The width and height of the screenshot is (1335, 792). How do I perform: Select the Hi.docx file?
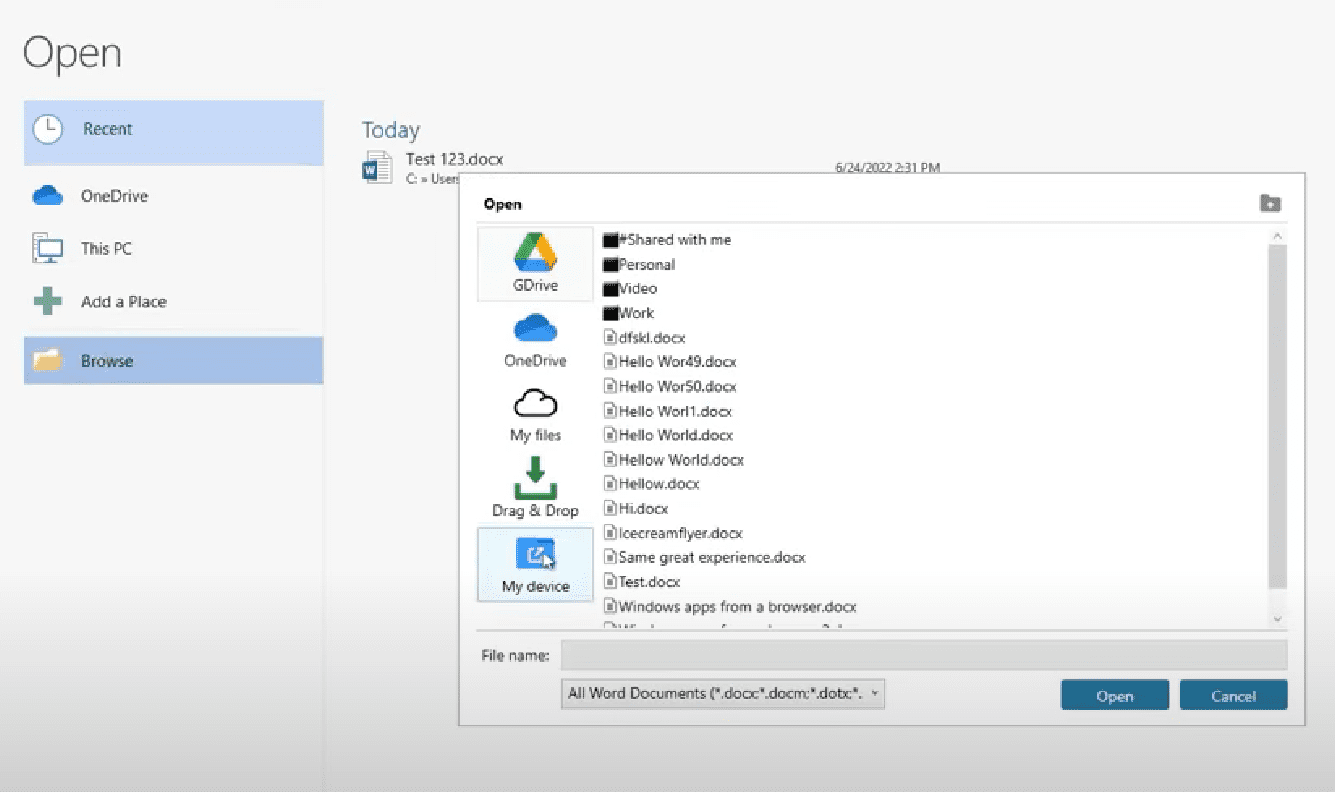click(636, 509)
